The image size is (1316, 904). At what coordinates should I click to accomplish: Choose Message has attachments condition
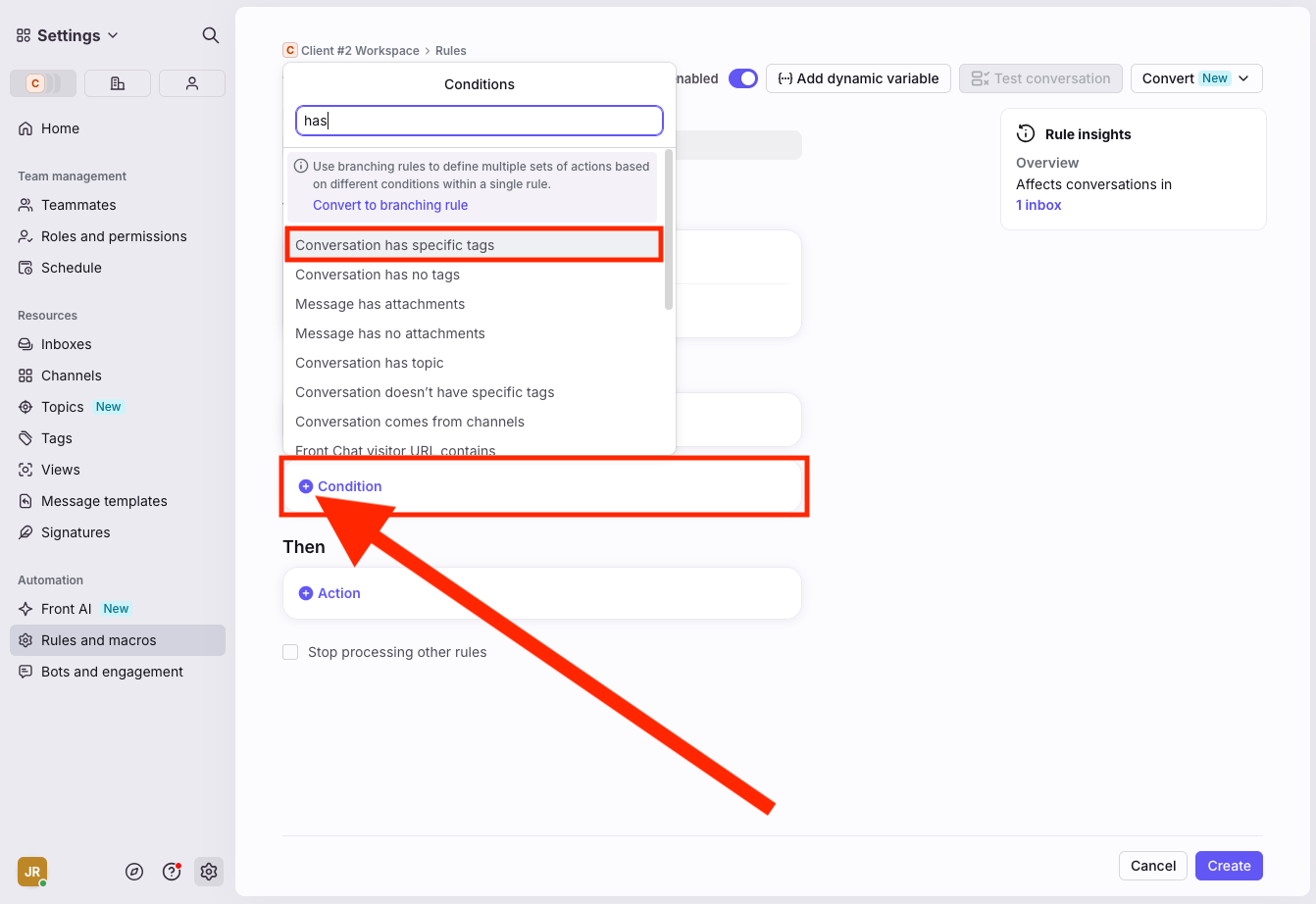380,304
